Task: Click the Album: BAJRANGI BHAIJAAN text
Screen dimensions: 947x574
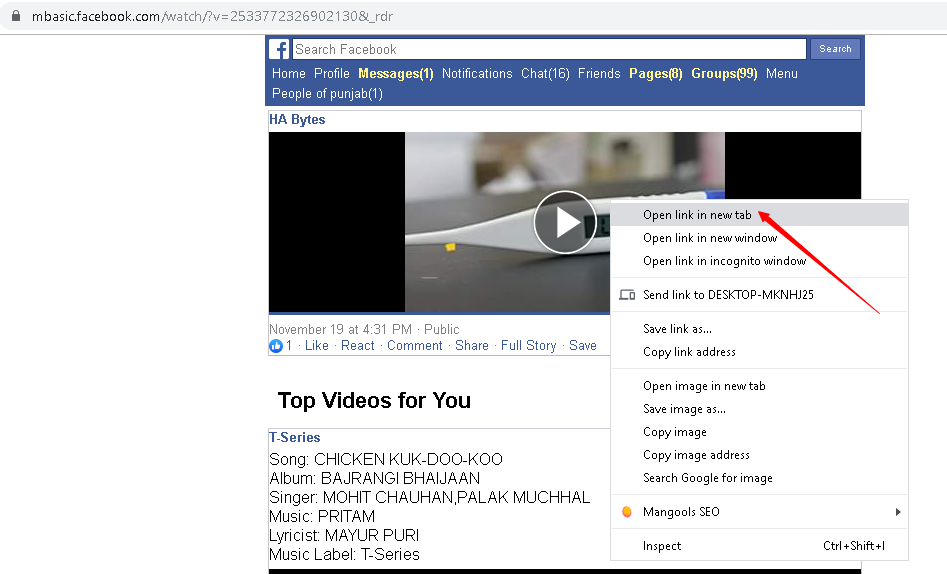Action: [x=374, y=478]
